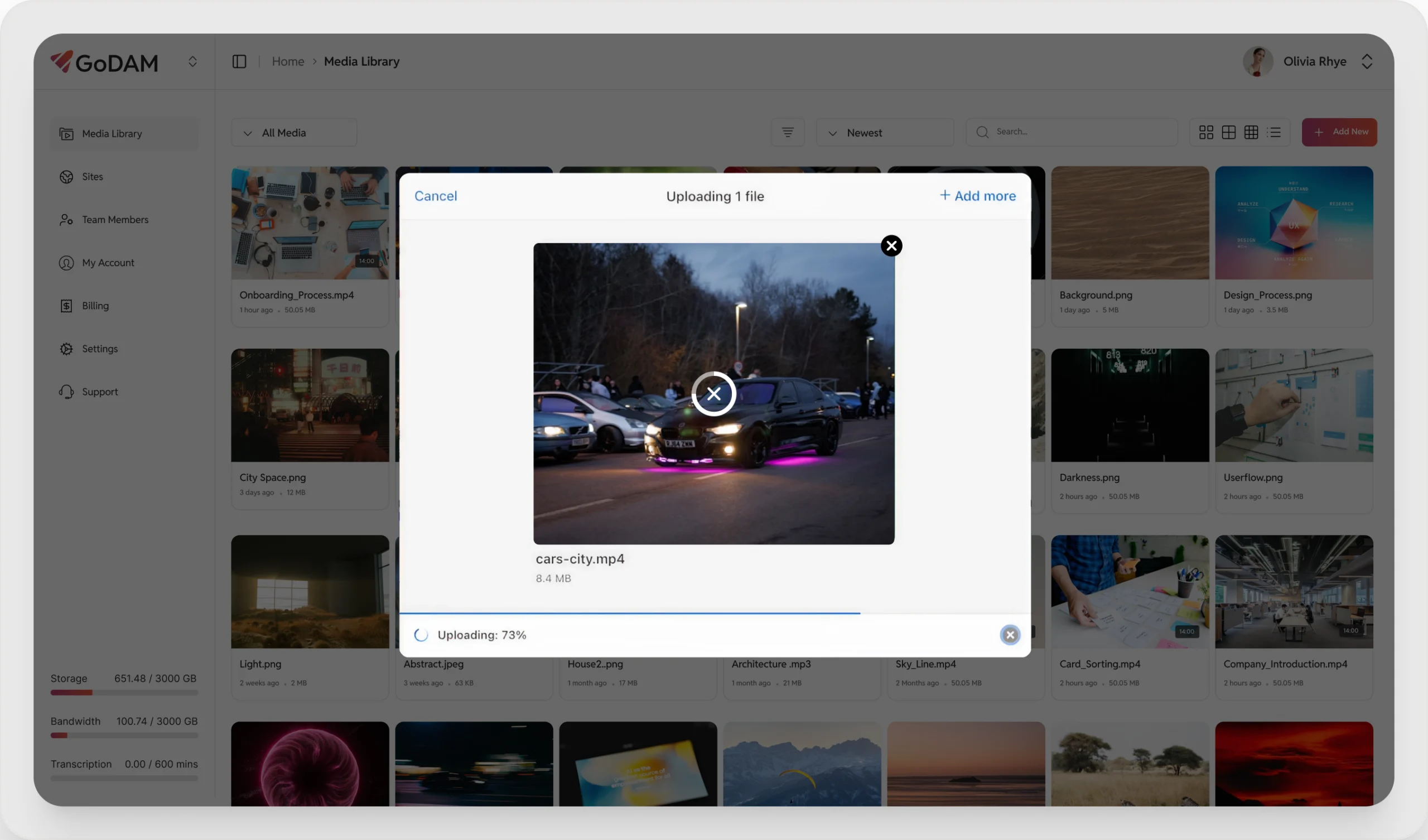Open Team Members in sidebar
This screenshot has width=1428, height=840.
[x=115, y=219]
